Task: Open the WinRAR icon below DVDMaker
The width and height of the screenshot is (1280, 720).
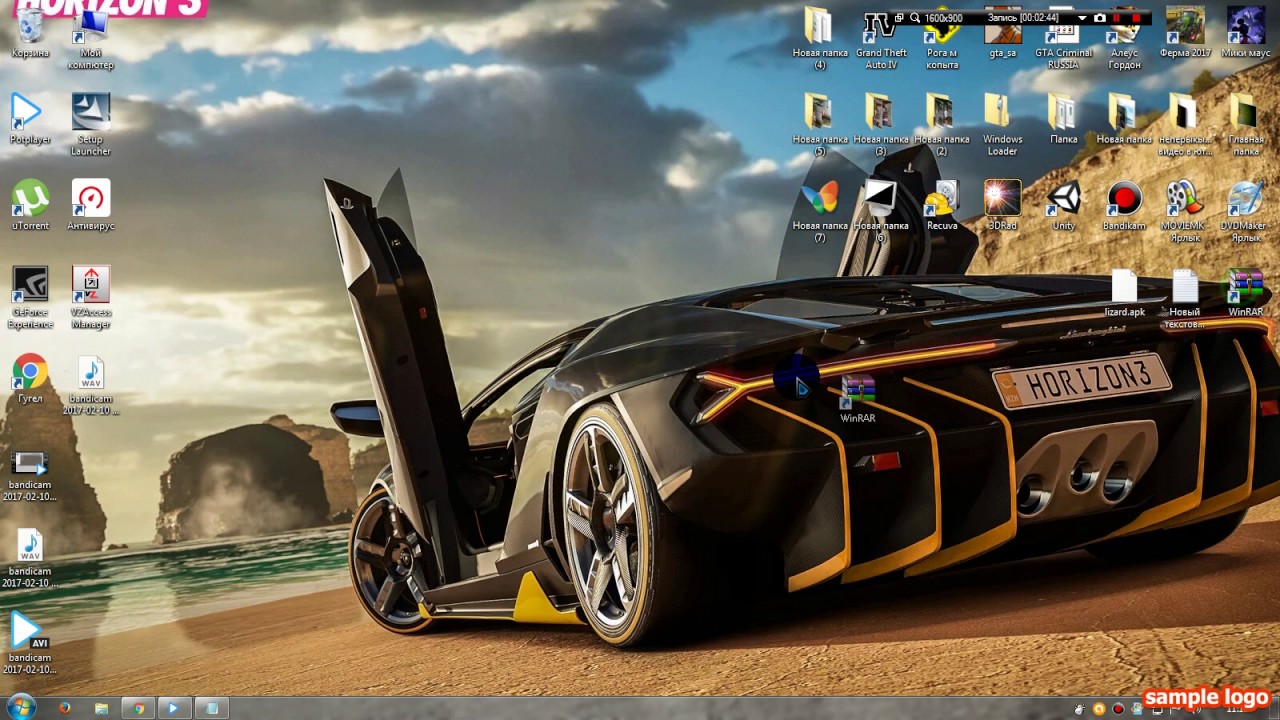Action: point(1246,292)
